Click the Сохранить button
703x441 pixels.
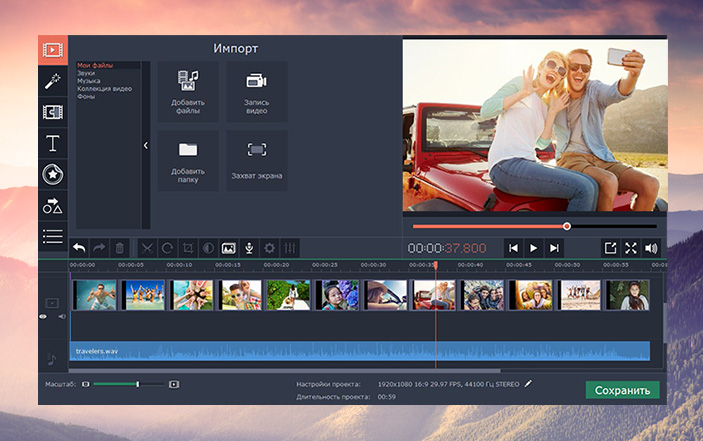pyautogui.click(x=622, y=390)
